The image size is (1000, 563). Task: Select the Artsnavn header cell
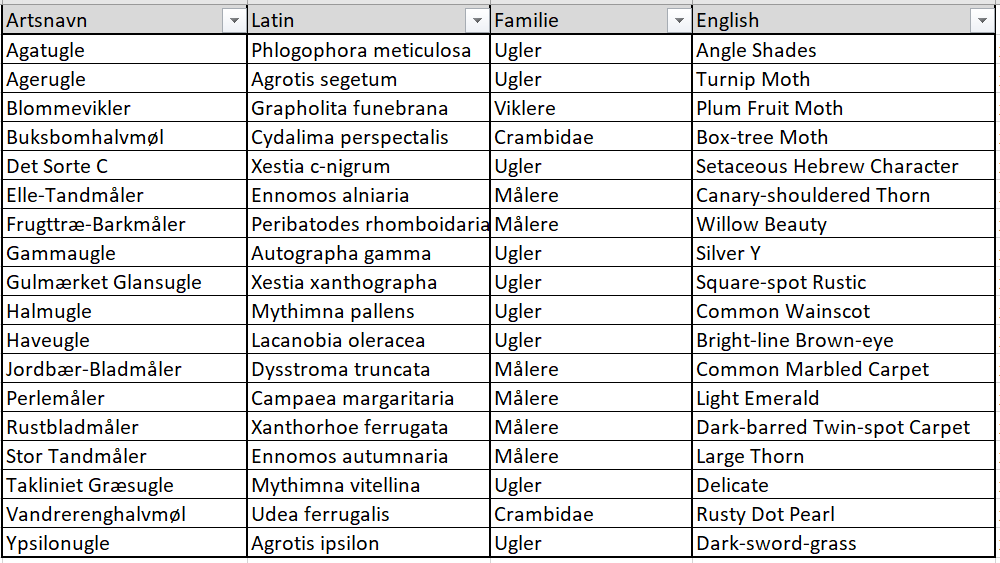coord(125,20)
